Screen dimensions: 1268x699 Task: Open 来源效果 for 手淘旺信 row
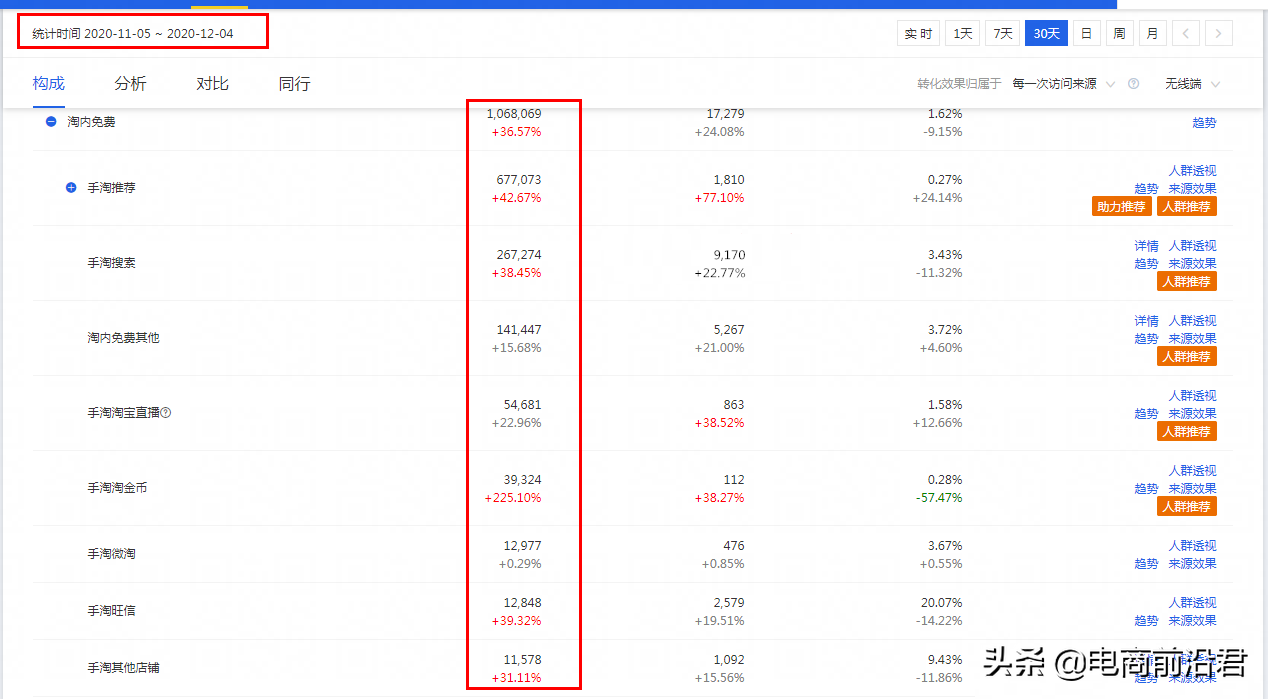pos(1192,621)
